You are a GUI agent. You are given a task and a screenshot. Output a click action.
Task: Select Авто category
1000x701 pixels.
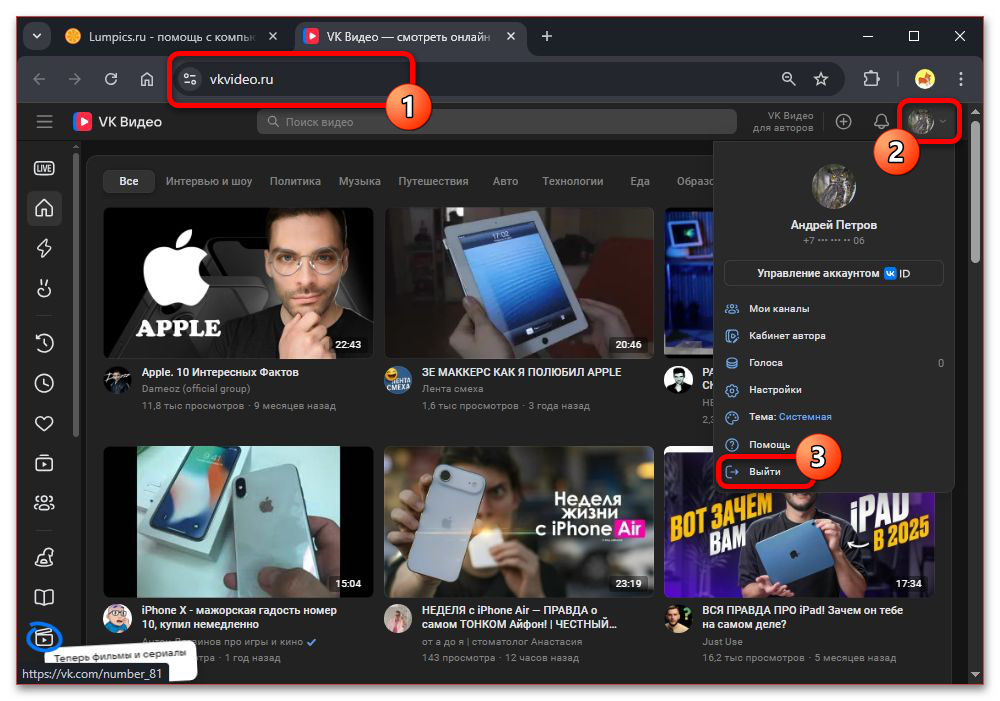pyautogui.click(x=505, y=181)
